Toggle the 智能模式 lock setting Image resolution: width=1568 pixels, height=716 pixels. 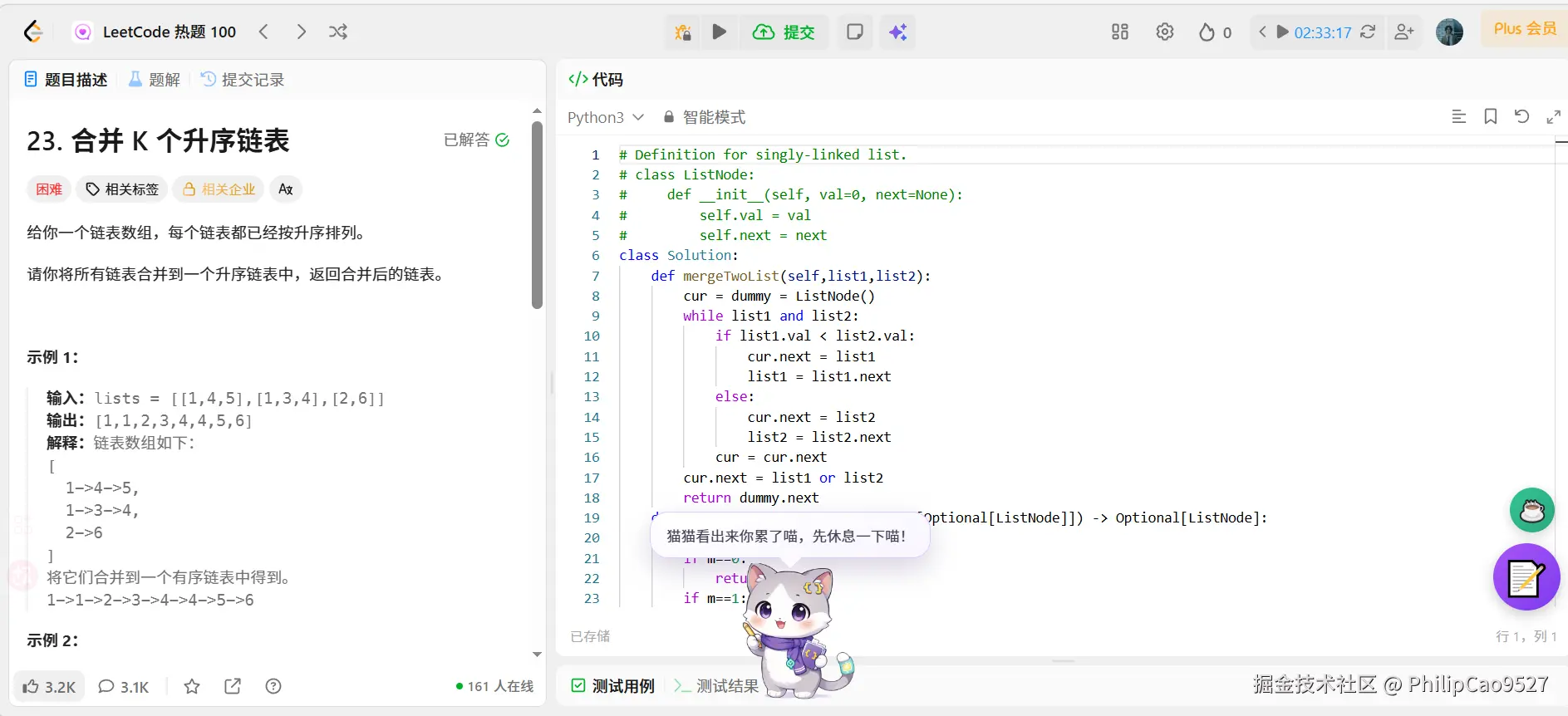tap(705, 117)
